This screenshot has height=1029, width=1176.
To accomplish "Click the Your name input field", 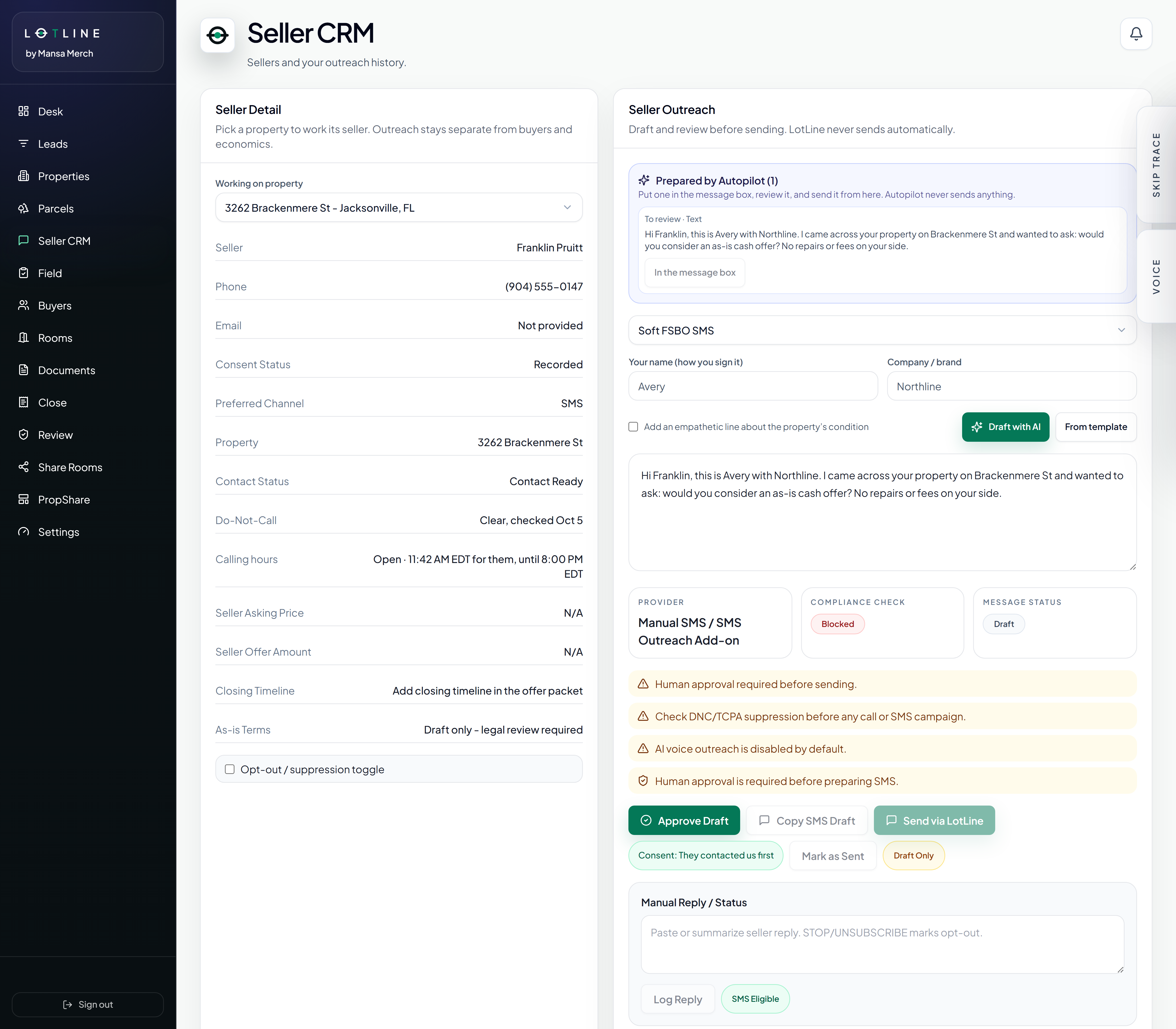I will coord(753,386).
